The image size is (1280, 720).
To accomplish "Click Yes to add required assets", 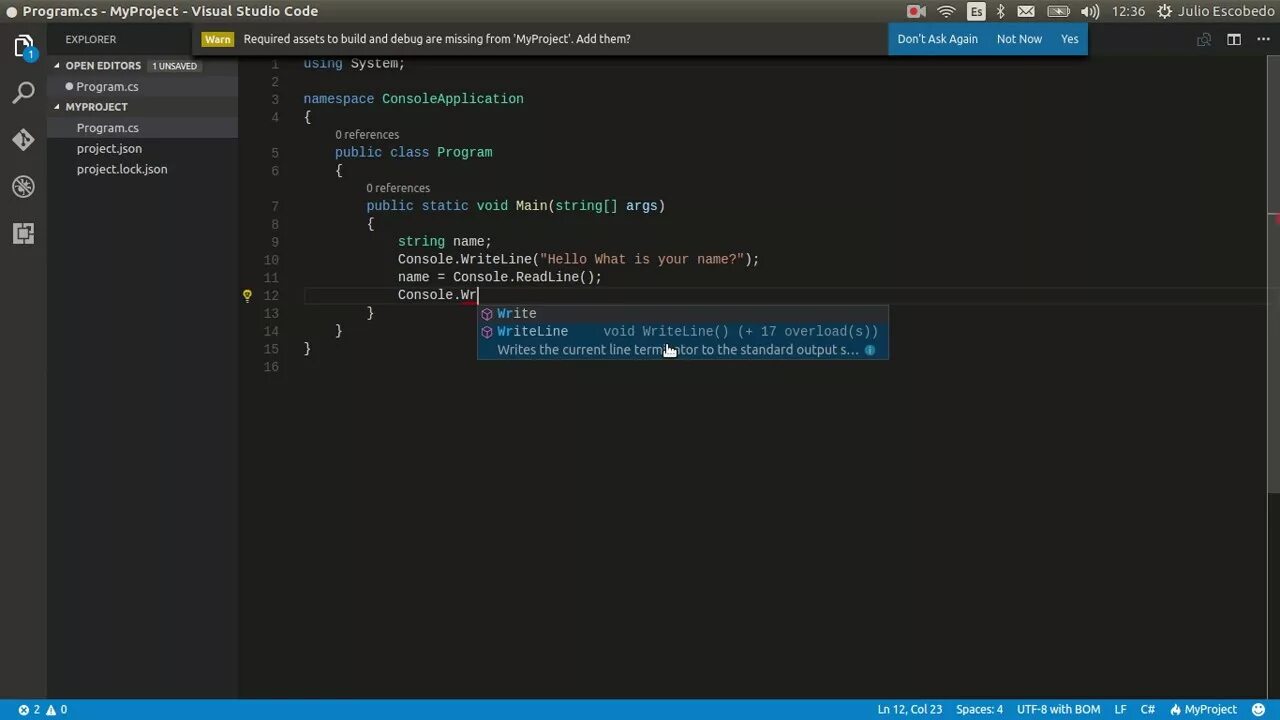I will (1070, 39).
